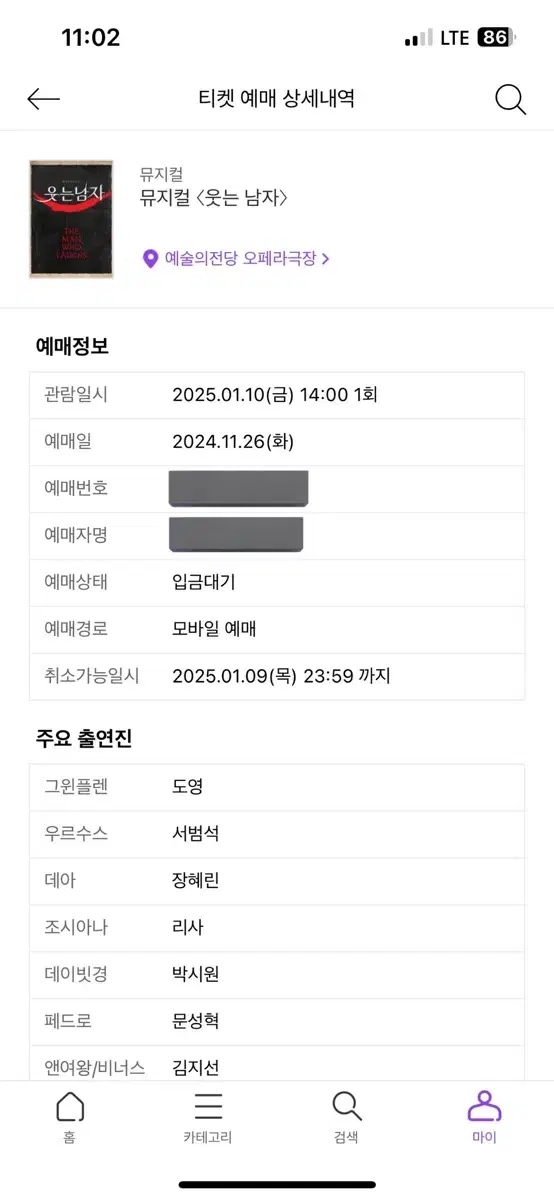Screen dimensions: 554x1200
Task: Open search via top magnifier icon
Action: (510, 99)
